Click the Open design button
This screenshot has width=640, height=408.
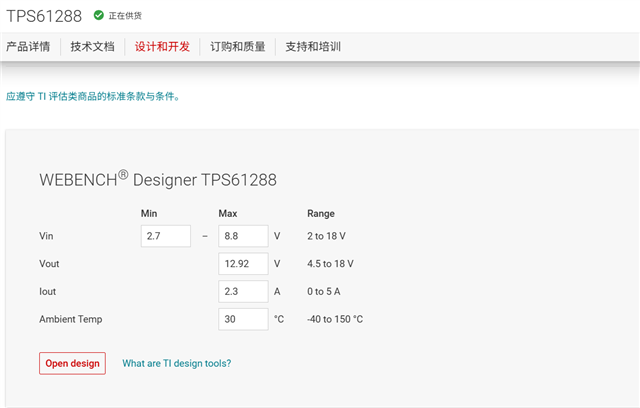pyautogui.click(x=72, y=363)
